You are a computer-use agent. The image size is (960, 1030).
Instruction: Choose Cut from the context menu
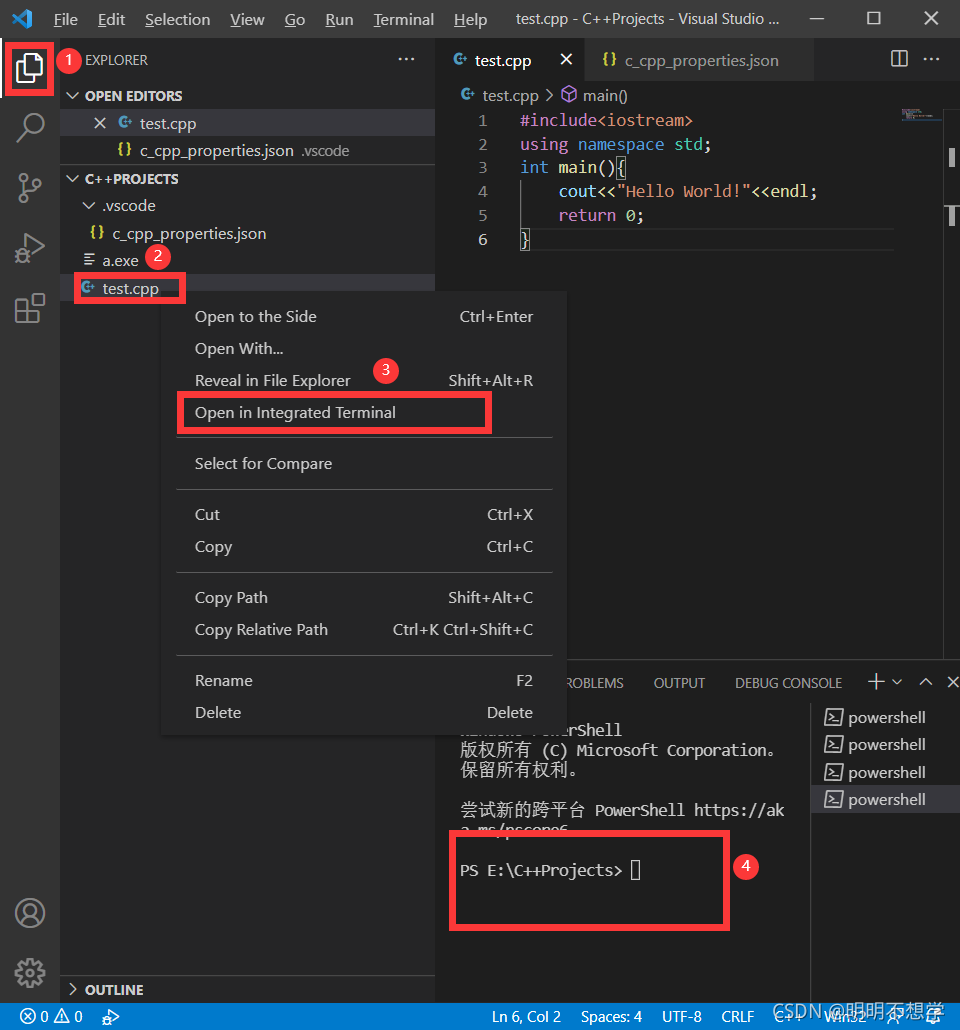(x=364, y=515)
